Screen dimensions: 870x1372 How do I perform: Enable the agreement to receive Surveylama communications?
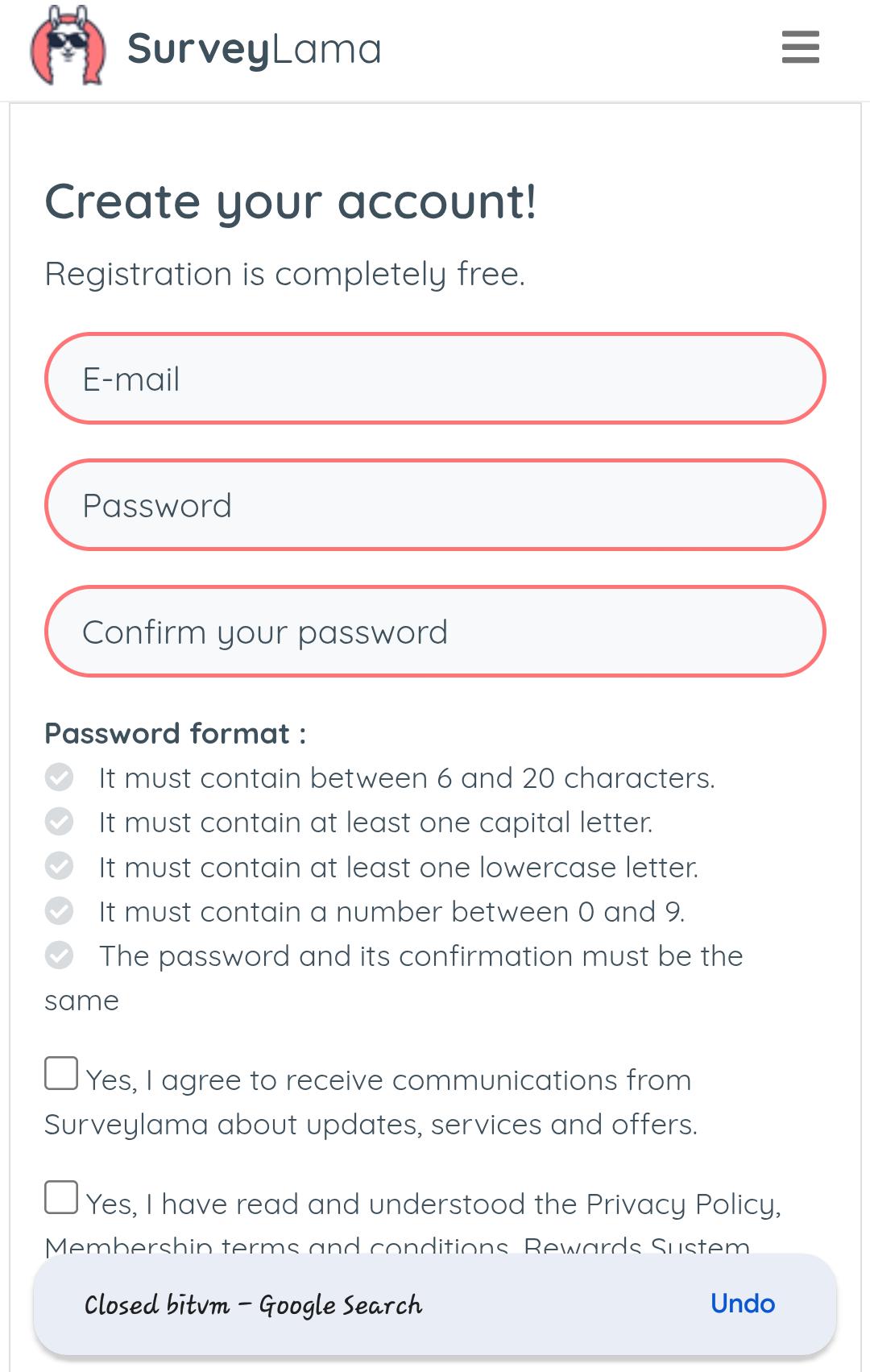(x=60, y=1072)
